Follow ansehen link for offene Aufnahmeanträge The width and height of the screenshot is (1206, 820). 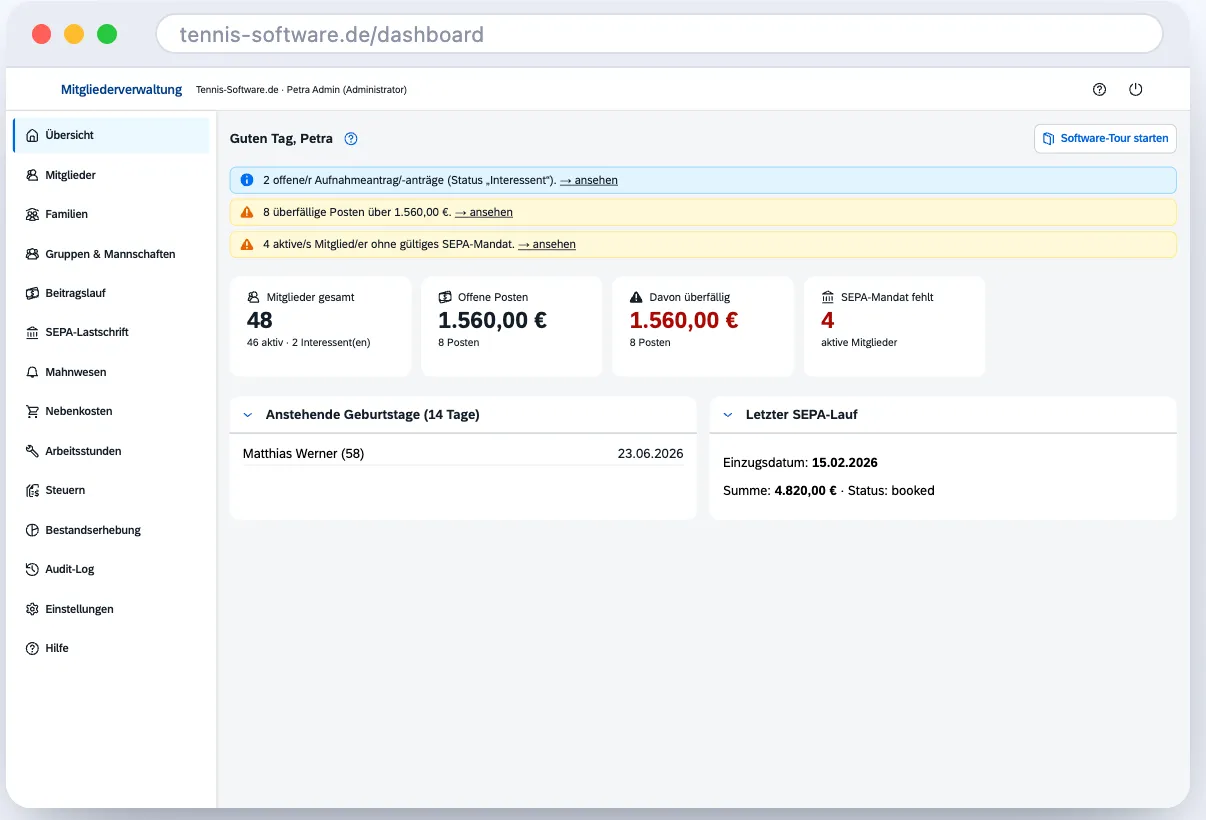[589, 180]
